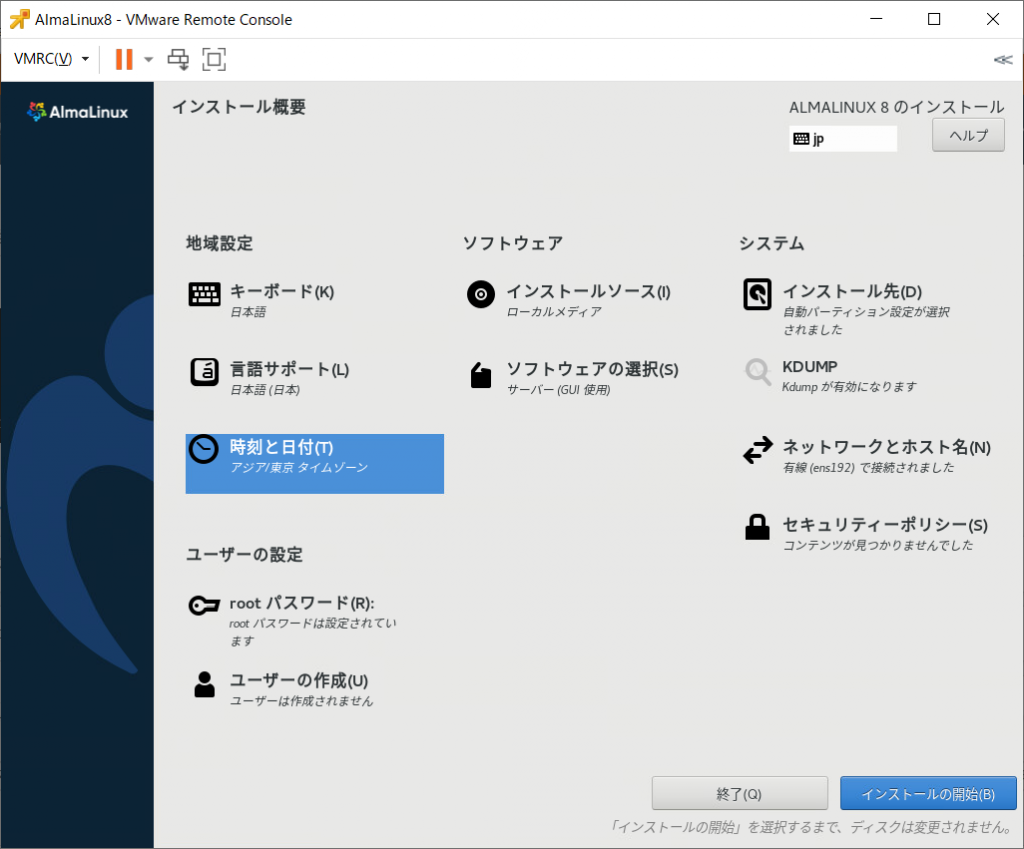
Task: Click 日本語 status under キーボード
Action: tap(248, 312)
